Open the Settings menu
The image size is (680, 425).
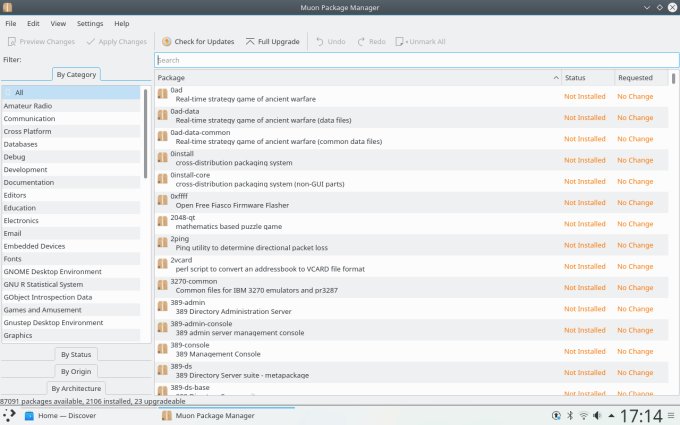(90, 23)
